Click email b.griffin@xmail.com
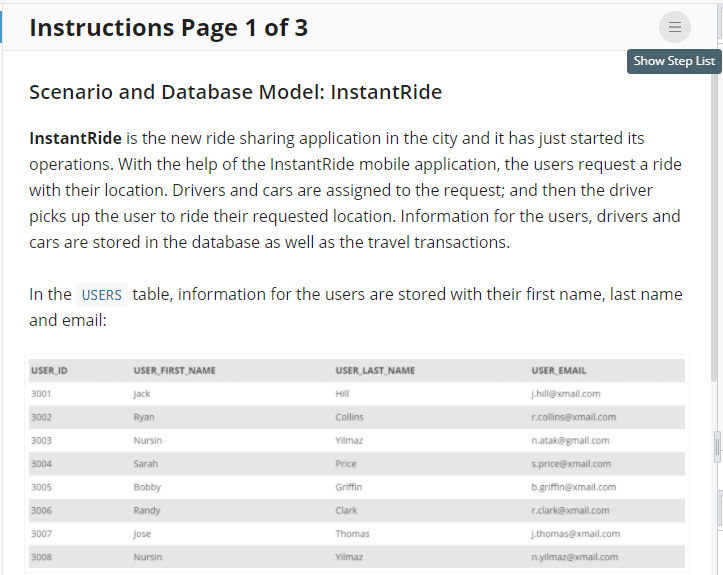This screenshot has height=575, width=723. coord(574,487)
